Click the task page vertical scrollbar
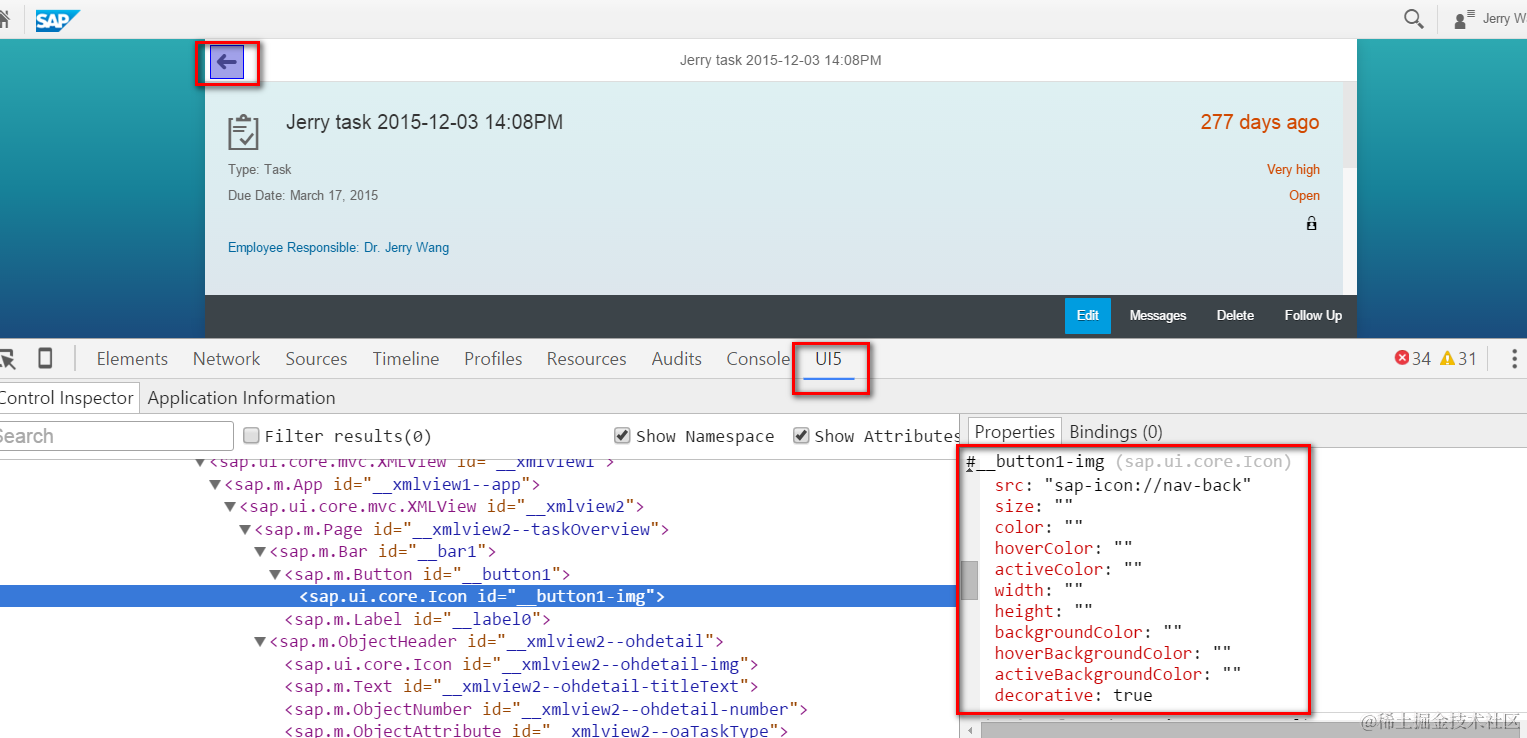The height and width of the screenshot is (738, 1527). (x=1349, y=125)
